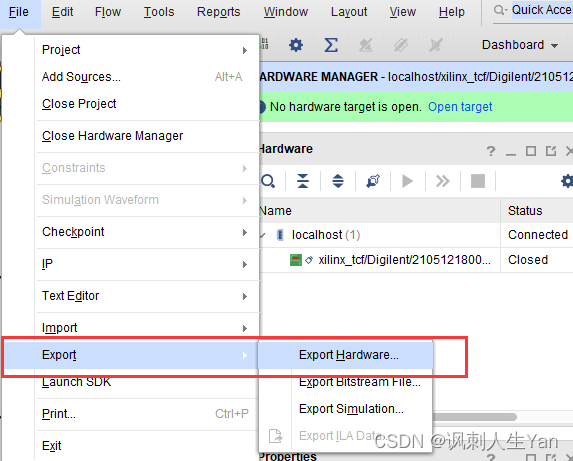This screenshot has width=573, height=461.
Task: Expand the Checkpoint submenu
Action: (x=245, y=232)
